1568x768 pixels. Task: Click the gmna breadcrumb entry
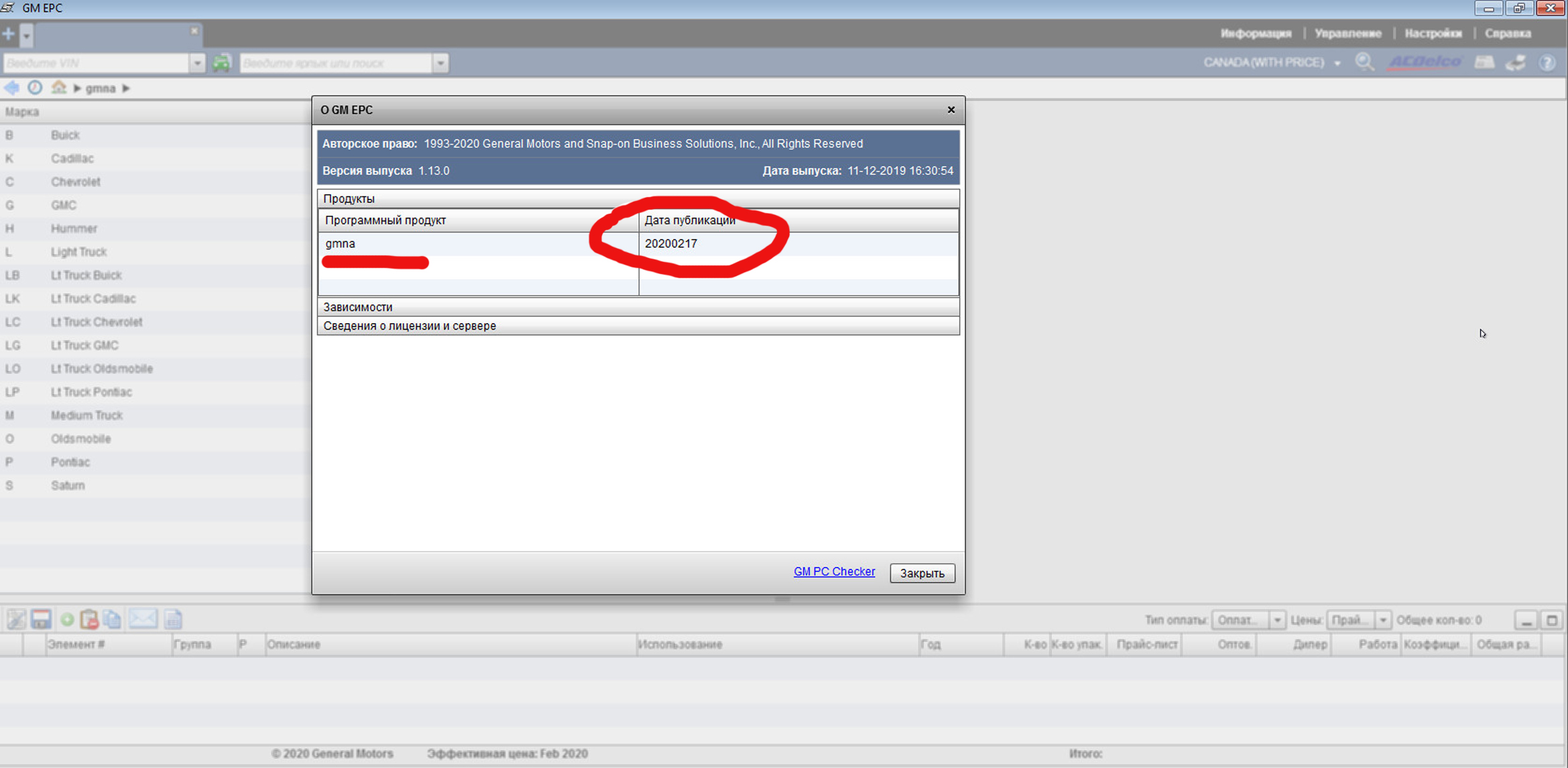point(100,88)
